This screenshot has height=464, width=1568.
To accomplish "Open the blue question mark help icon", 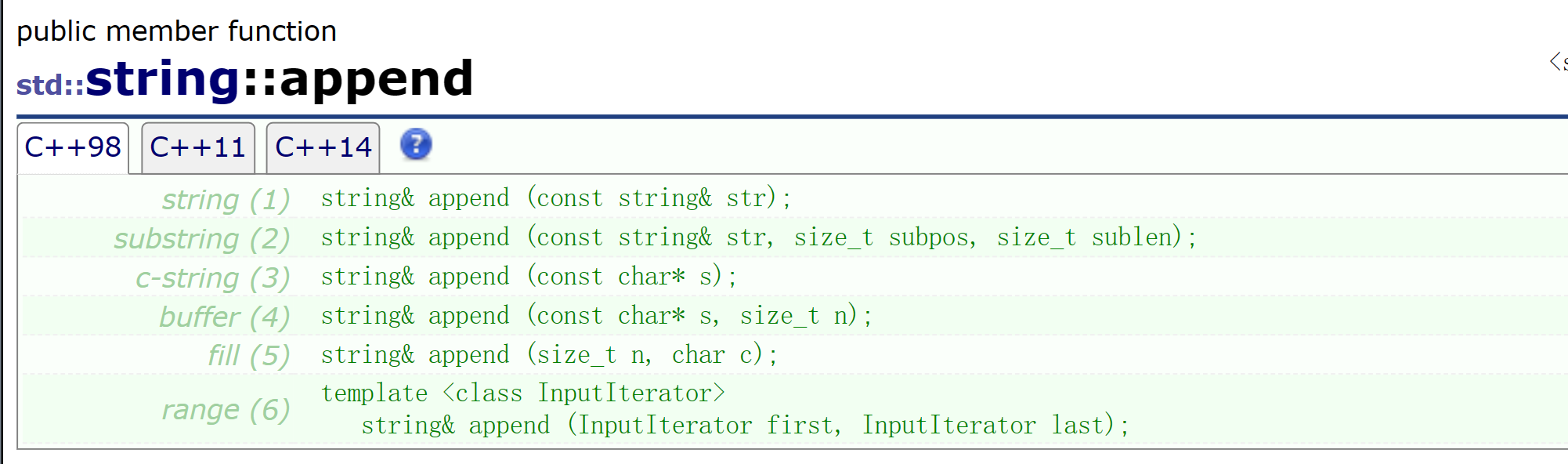I will click(x=416, y=144).
